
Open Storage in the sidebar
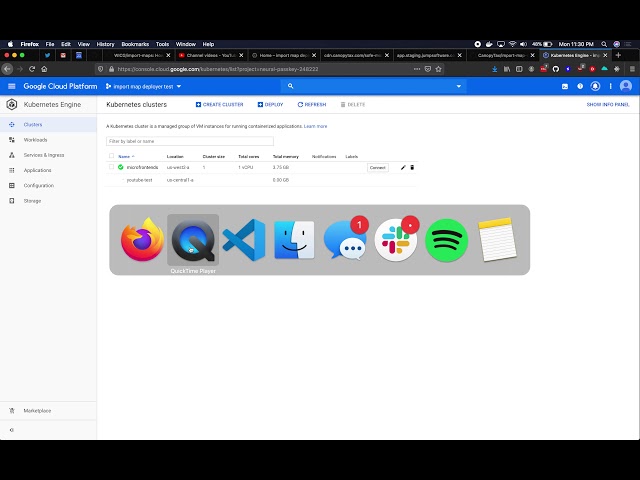tap(48, 201)
